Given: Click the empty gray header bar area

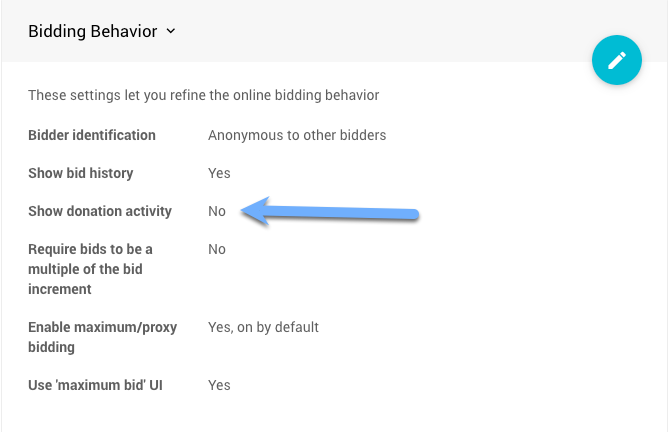Looking at the screenshot, I should [x=380, y=30].
